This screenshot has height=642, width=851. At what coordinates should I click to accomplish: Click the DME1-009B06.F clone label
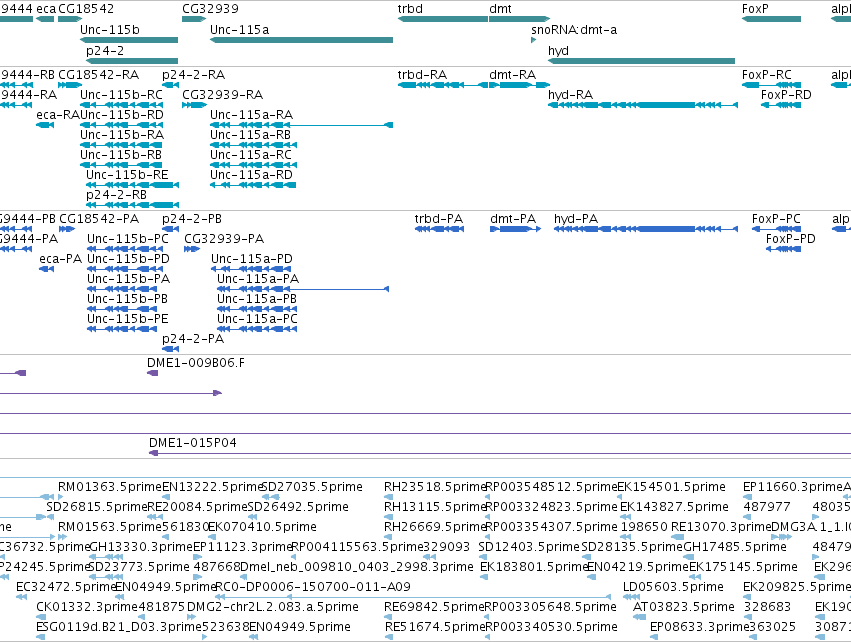coord(196,363)
